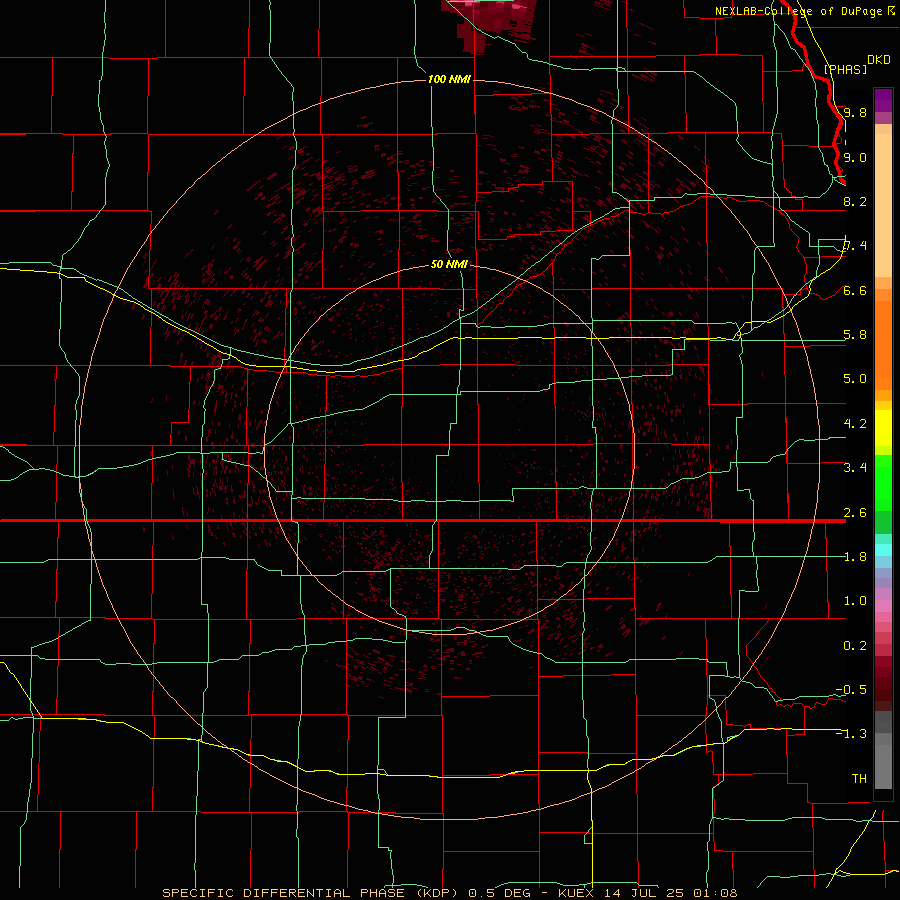Image resolution: width=900 pixels, height=900 pixels.
Task: Click the 3.4 scale label
Action: click(855, 467)
